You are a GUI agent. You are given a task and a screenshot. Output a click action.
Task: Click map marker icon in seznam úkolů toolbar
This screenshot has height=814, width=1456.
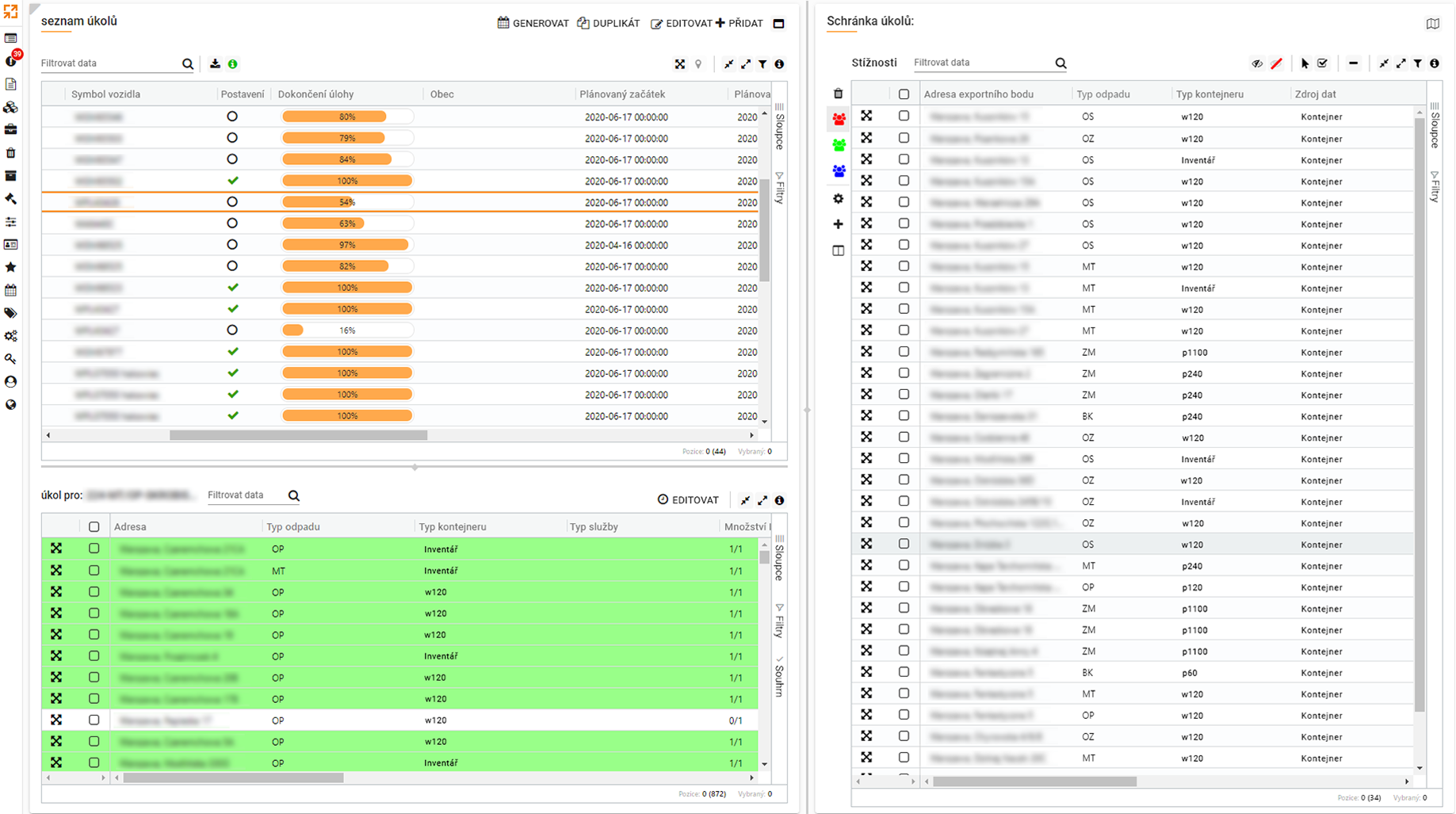coord(698,64)
